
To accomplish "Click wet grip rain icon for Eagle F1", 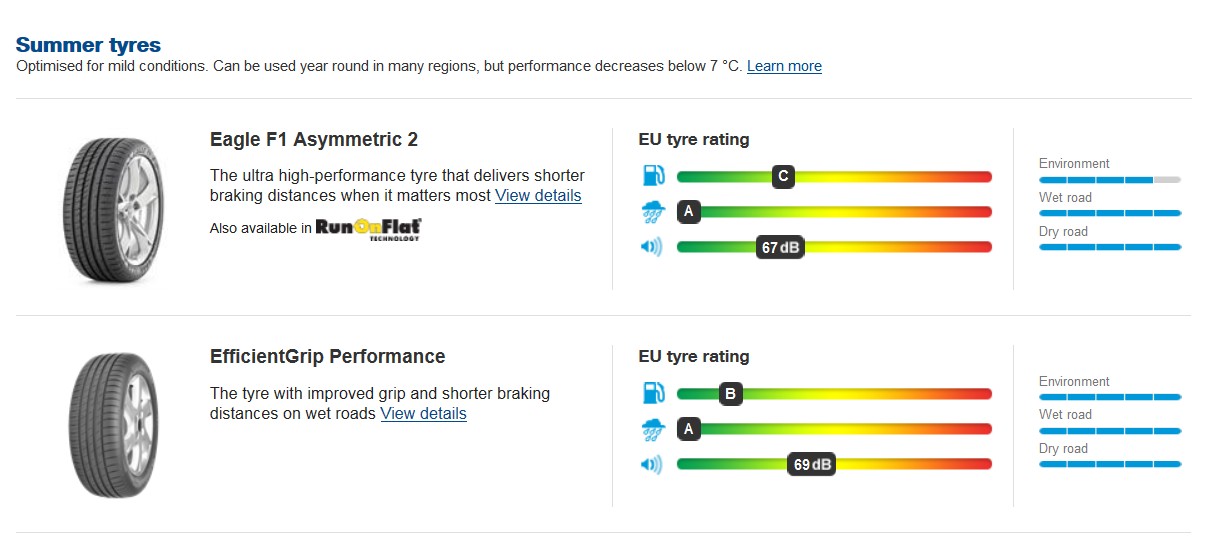I will click(x=652, y=211).
